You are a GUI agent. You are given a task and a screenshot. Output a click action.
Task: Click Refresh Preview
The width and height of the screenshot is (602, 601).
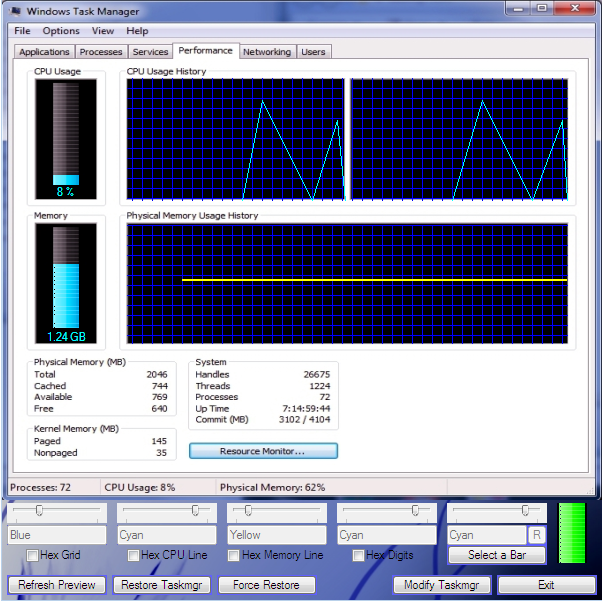coord(57,585)
